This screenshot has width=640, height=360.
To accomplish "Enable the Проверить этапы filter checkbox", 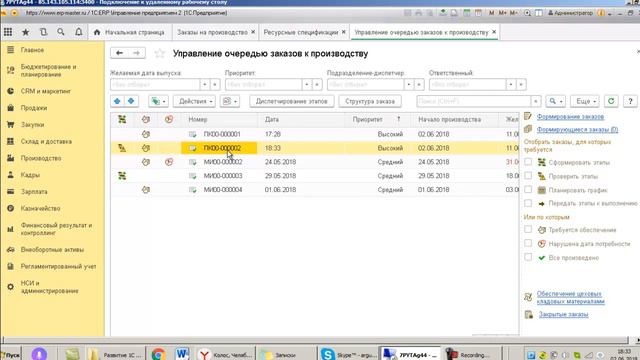I will pos(528,176).
